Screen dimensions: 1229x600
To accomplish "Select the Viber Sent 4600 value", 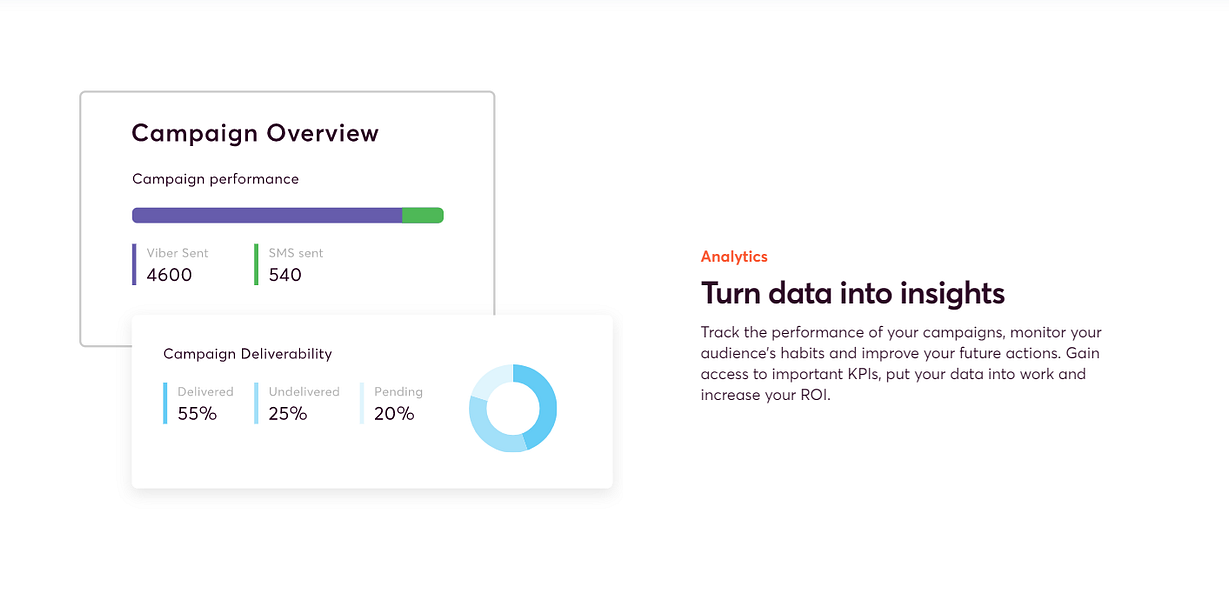I will pyautogui.click(x=169, y=275).
